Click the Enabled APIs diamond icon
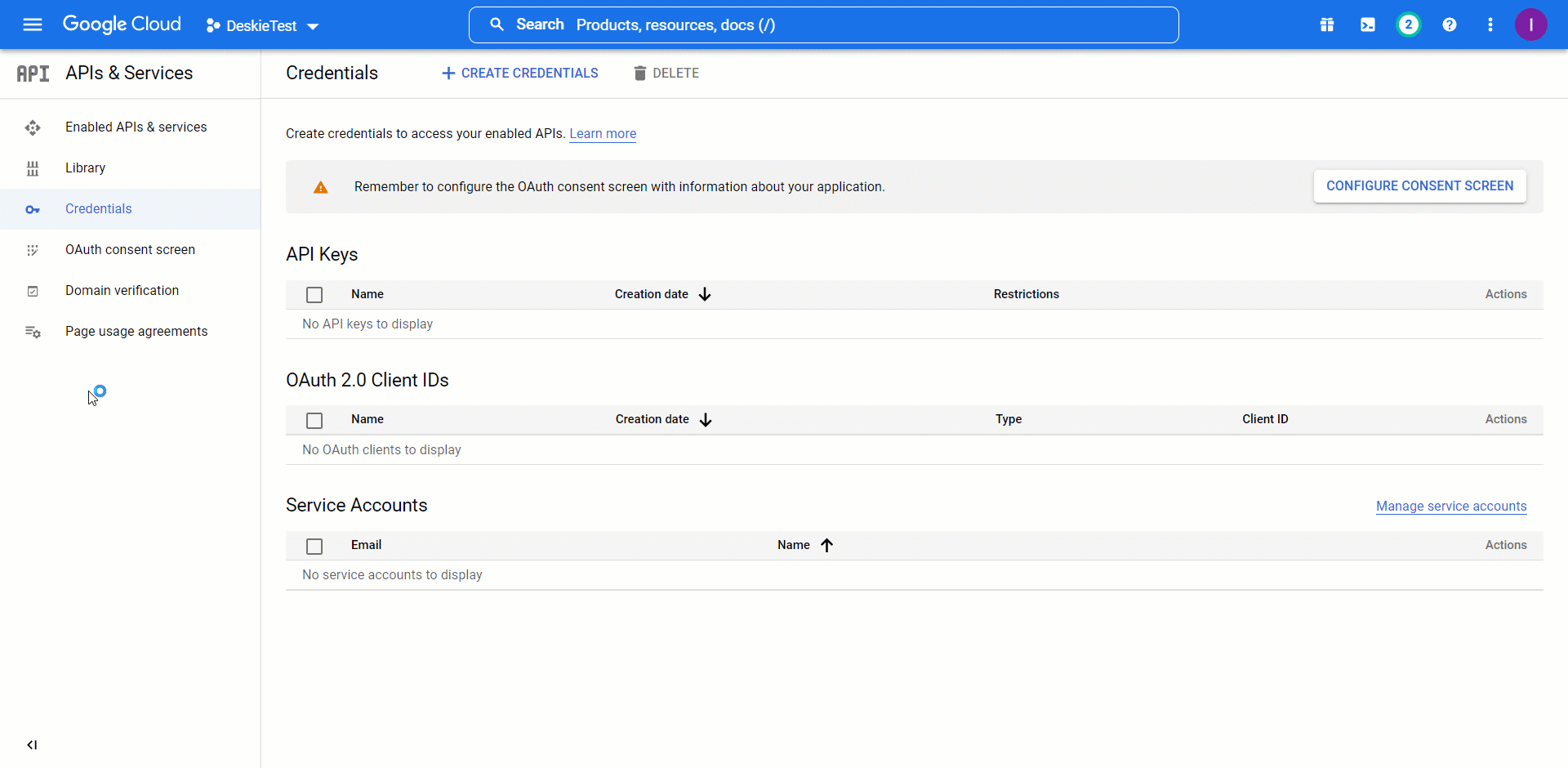The width and height of the screenshot is (1568, 768). point(33,127)
